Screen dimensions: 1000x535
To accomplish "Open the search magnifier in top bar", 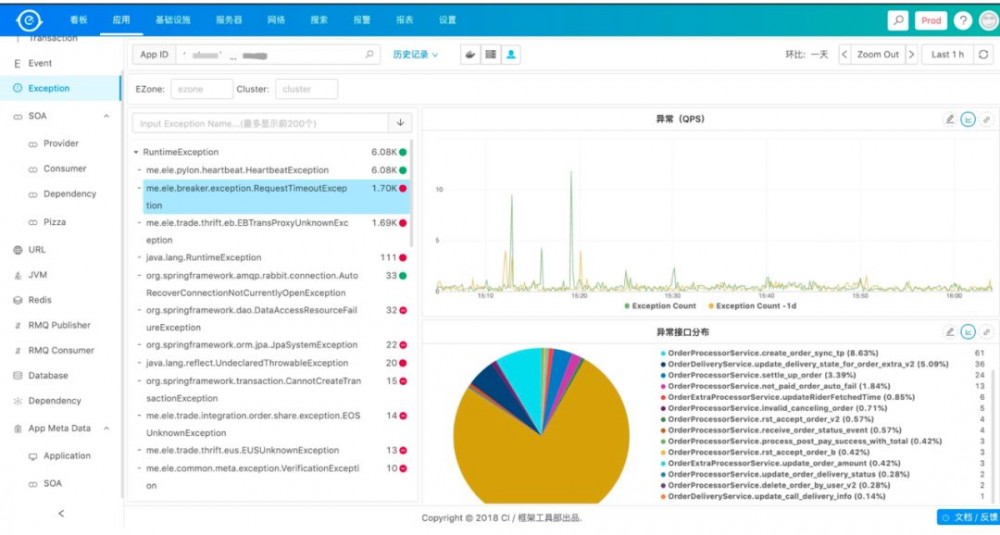I will coord(898,20).
